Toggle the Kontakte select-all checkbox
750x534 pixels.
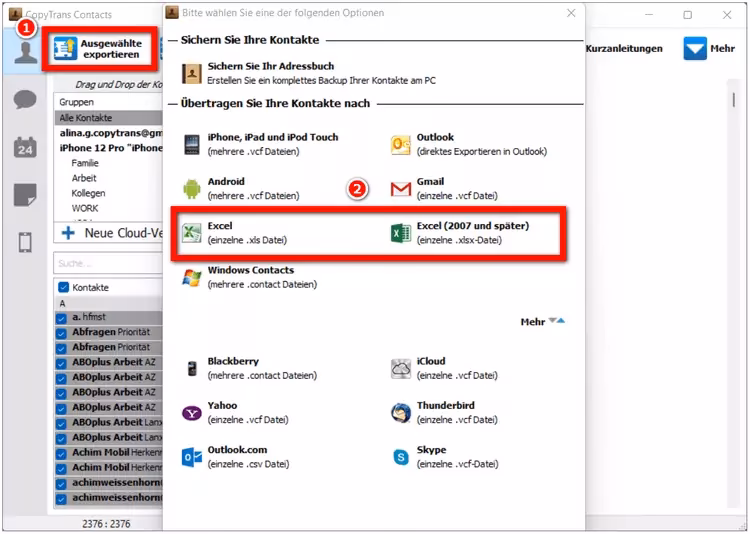tap(63, 288)
